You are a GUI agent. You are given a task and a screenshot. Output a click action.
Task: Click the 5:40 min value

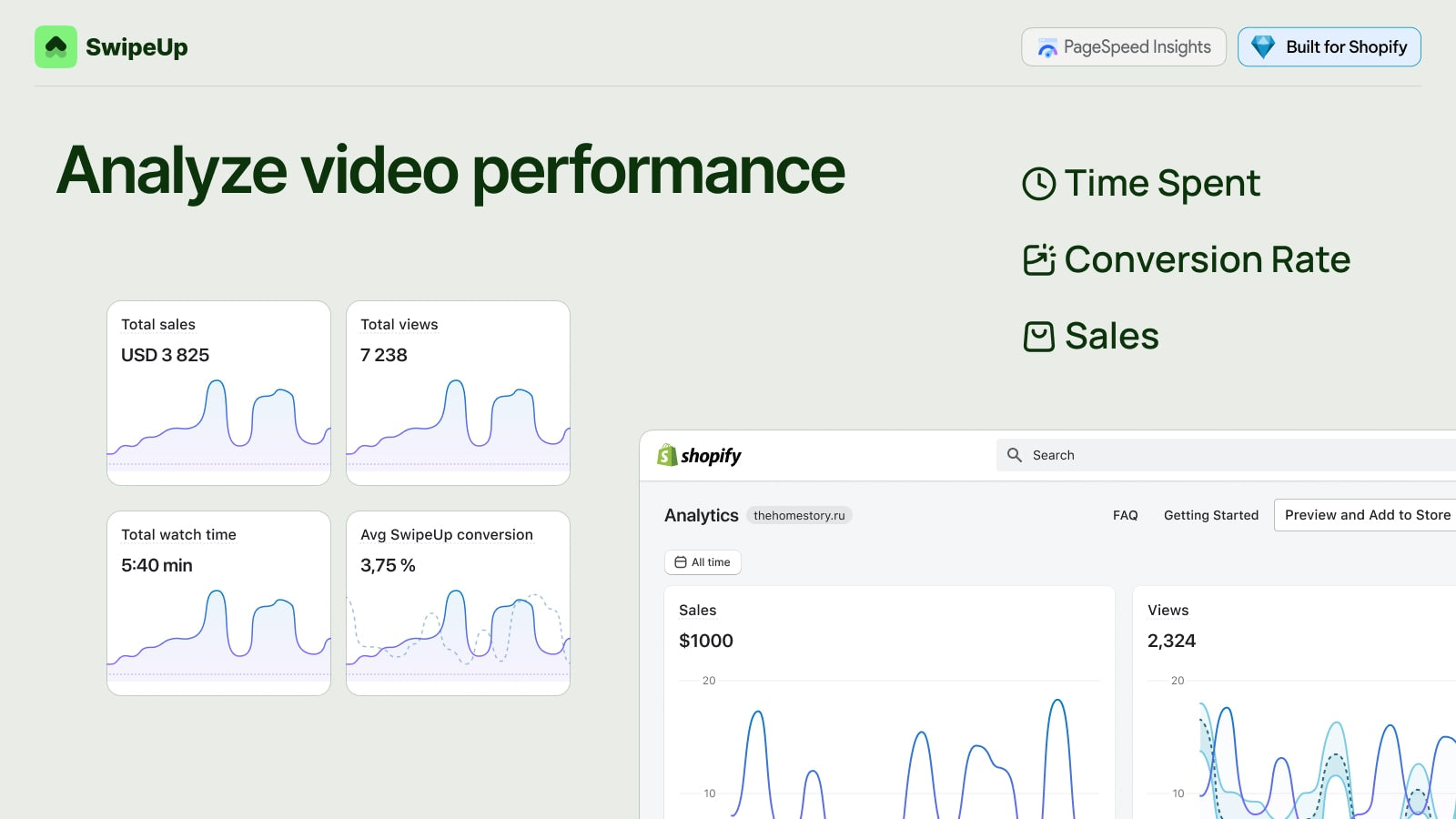click(x=157, y=565)
